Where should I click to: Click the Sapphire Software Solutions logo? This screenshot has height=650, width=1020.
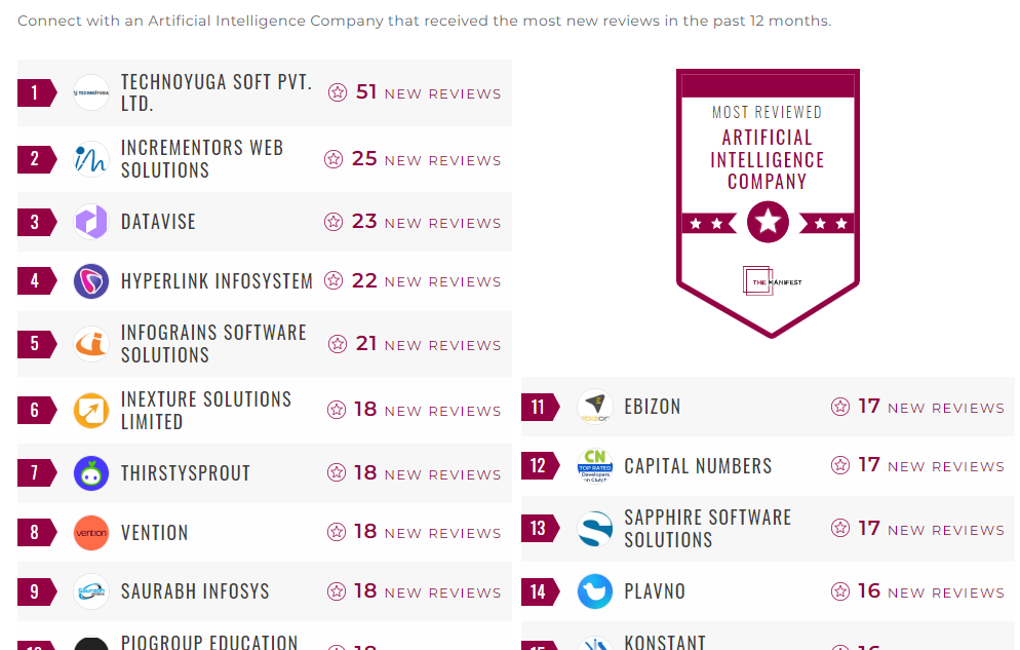(x=595, y=529)
